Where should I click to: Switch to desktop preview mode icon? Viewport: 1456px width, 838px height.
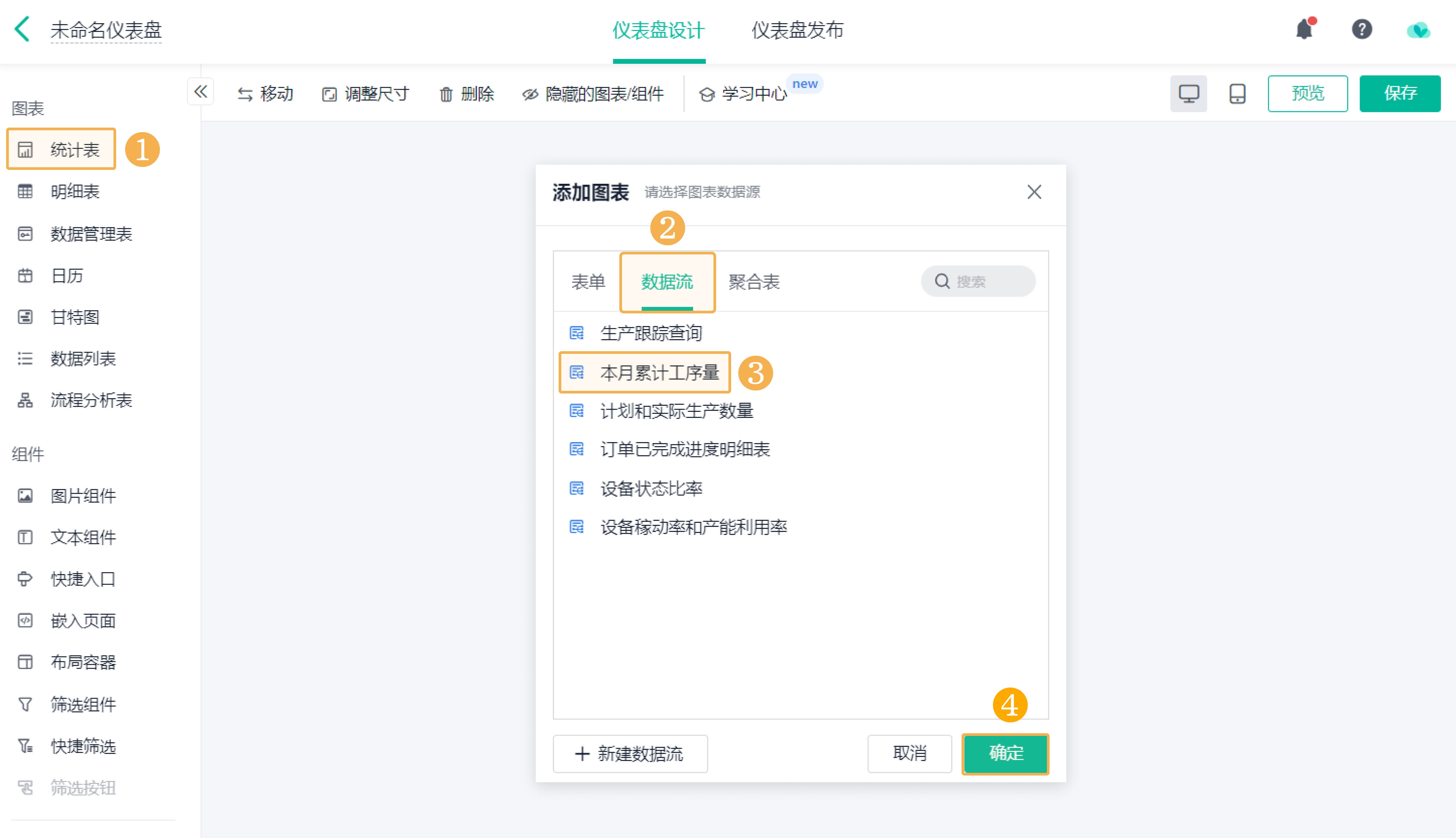coord(1188,93)
